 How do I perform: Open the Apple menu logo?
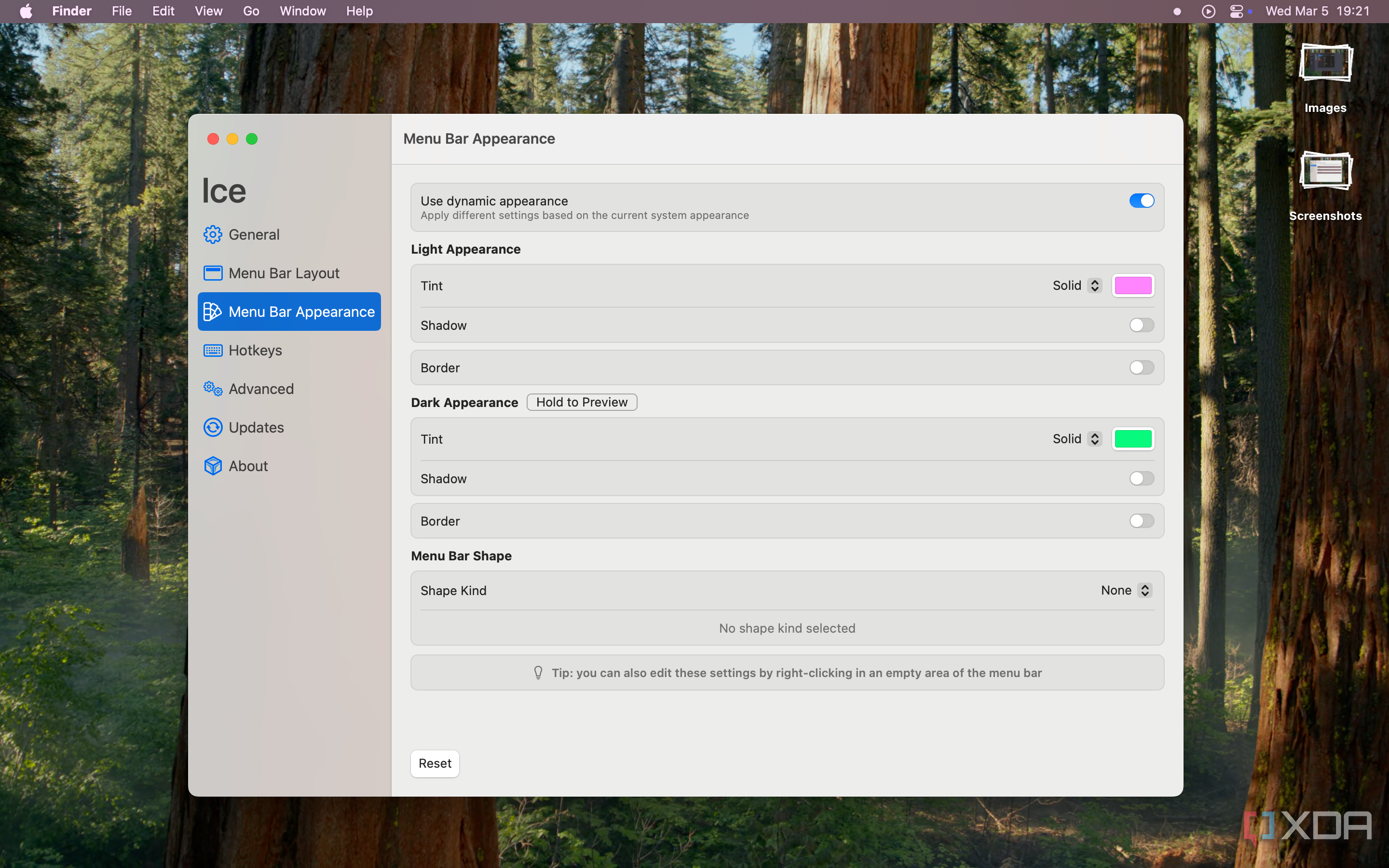[x=26, y=11]
